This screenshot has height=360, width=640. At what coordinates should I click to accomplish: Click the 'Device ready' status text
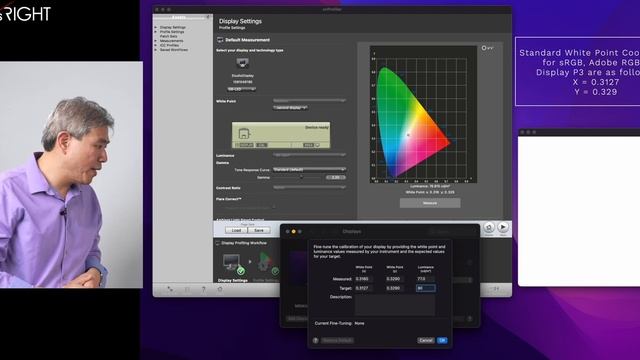(x=317, y=127)
